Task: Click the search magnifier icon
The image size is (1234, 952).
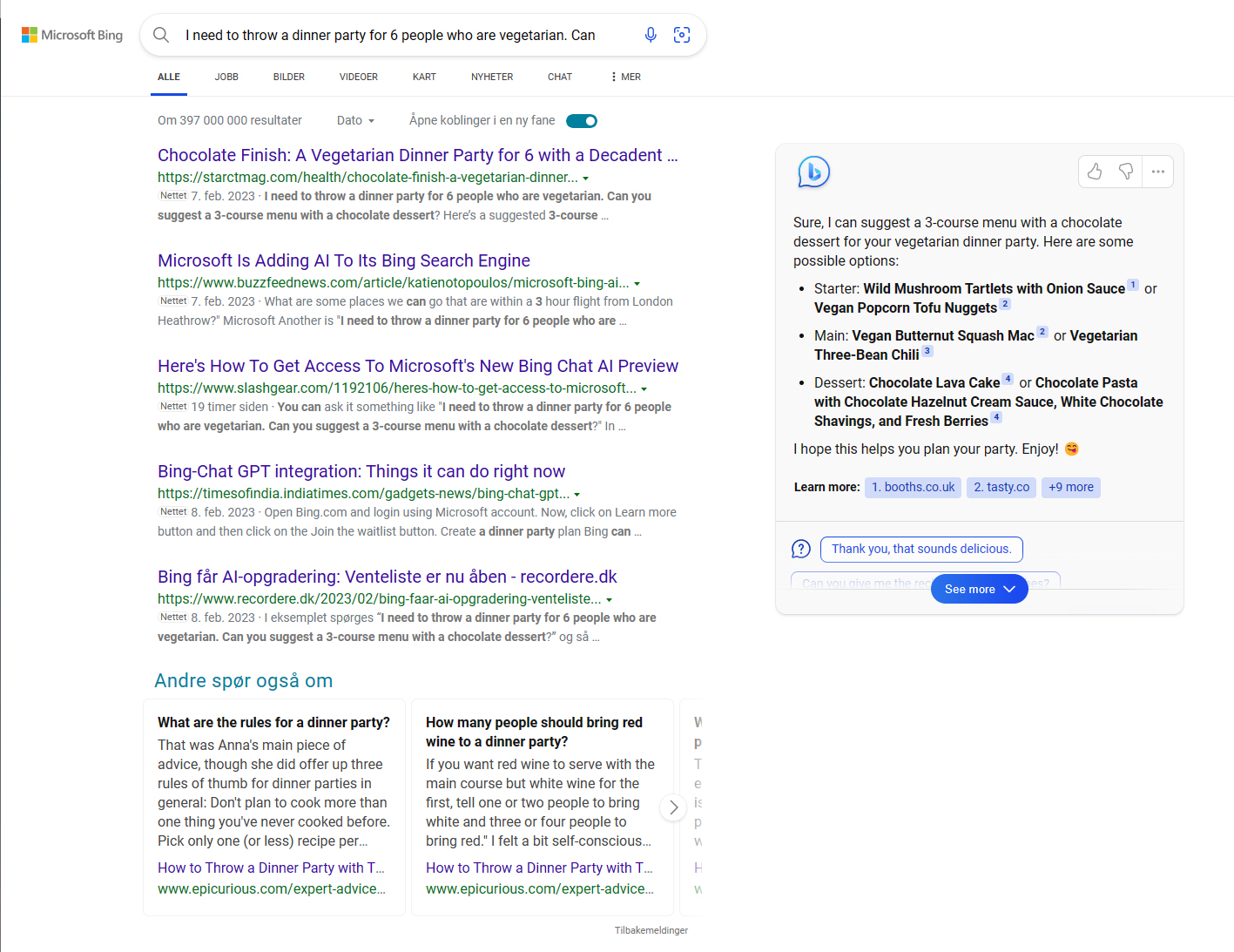Action: [x=161, y=35]
